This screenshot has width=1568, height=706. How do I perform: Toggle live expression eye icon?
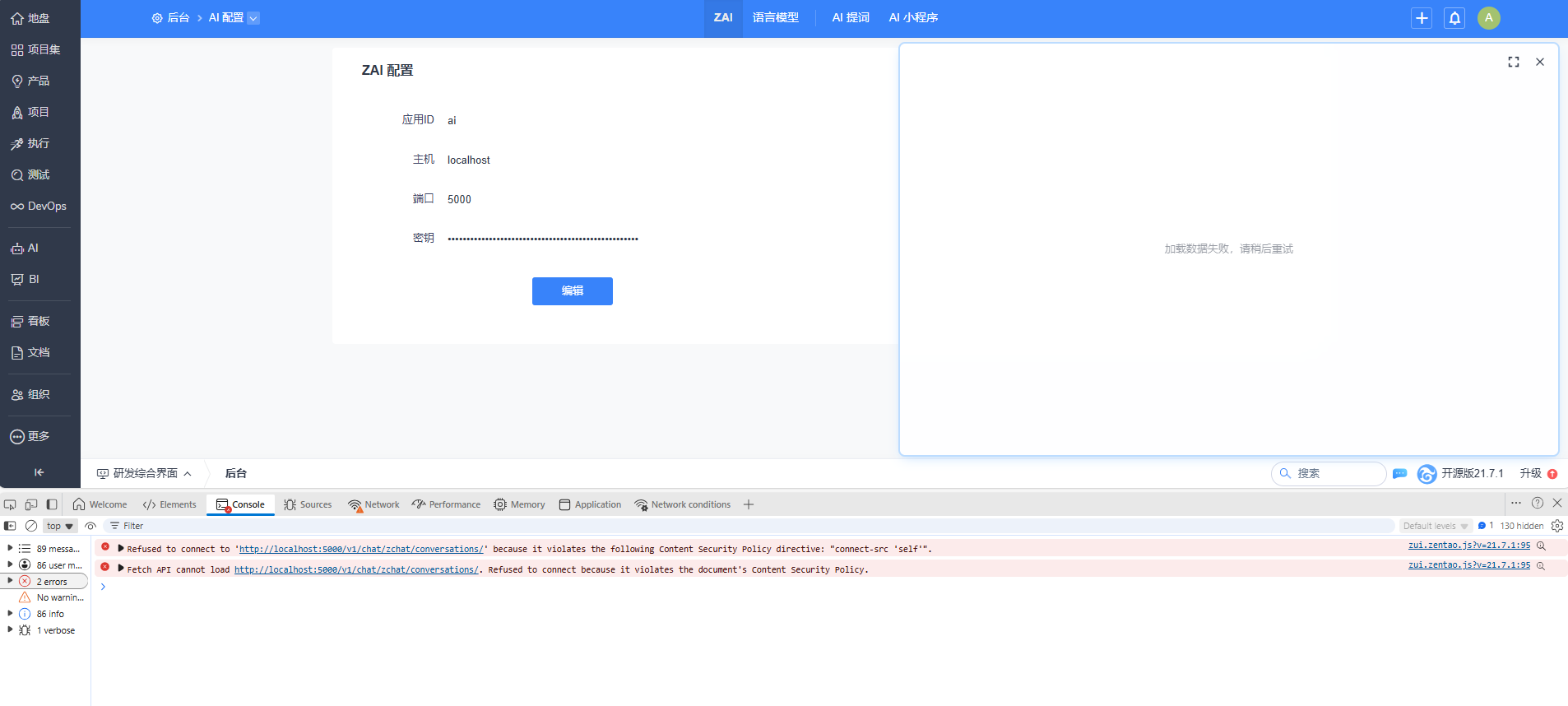pyautogui.click(x=90, y=526)
